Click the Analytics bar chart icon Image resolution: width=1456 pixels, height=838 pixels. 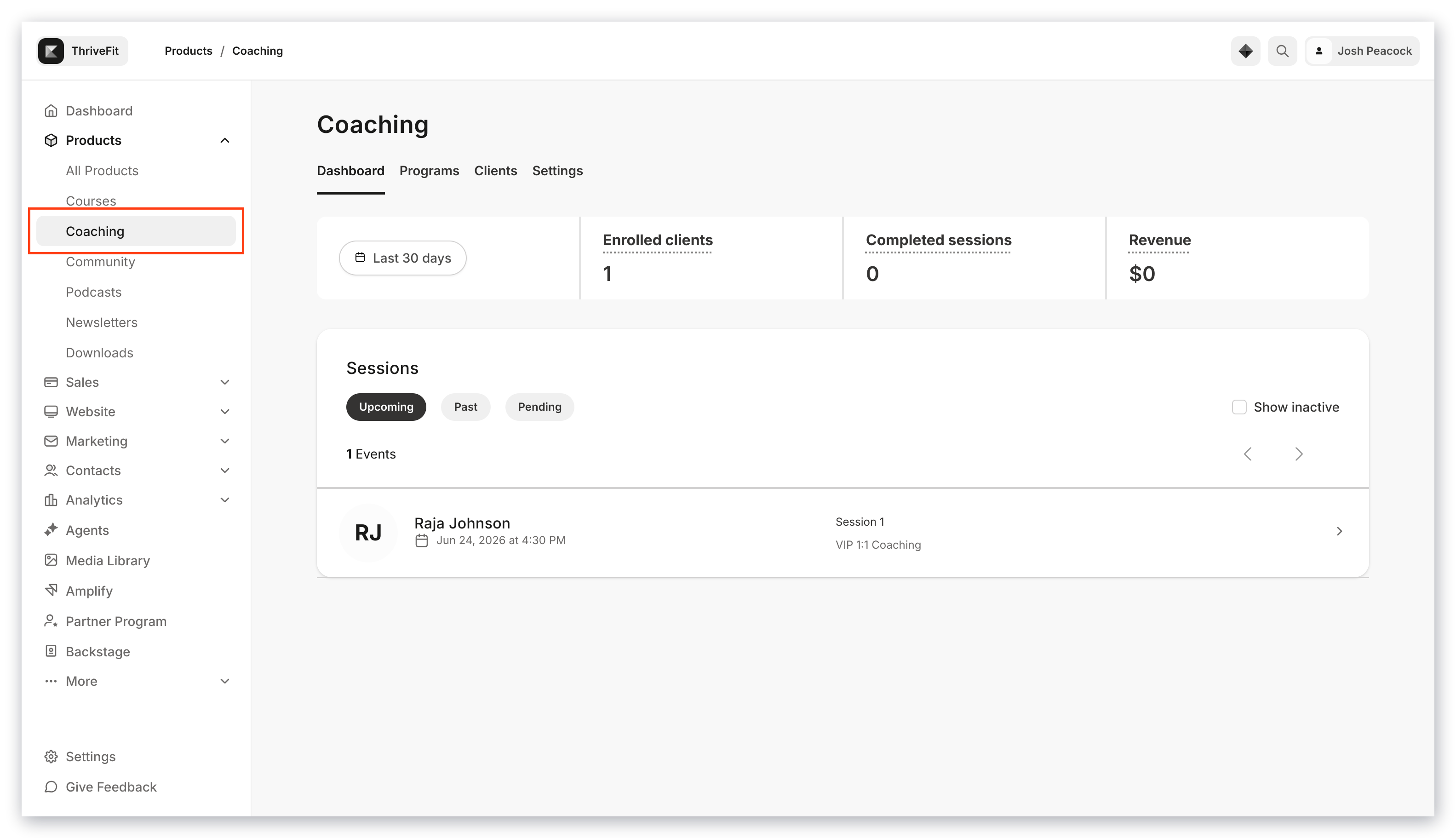tap(51, 499)
